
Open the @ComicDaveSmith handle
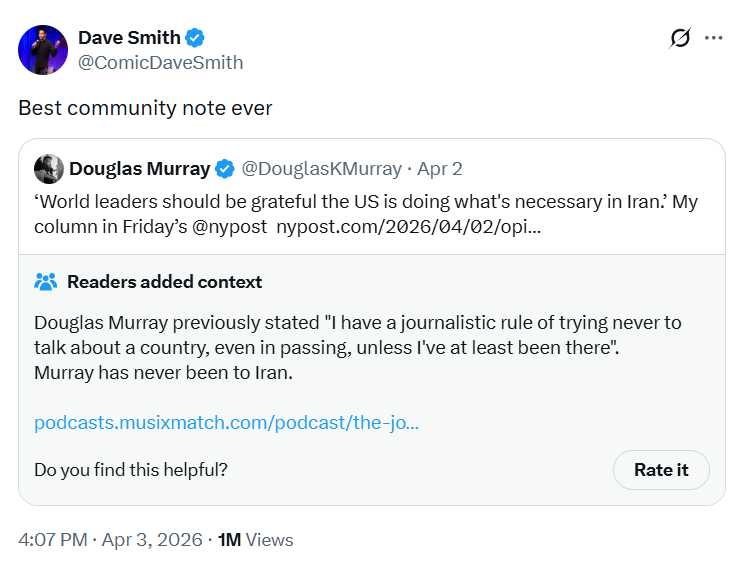[160, 63]
